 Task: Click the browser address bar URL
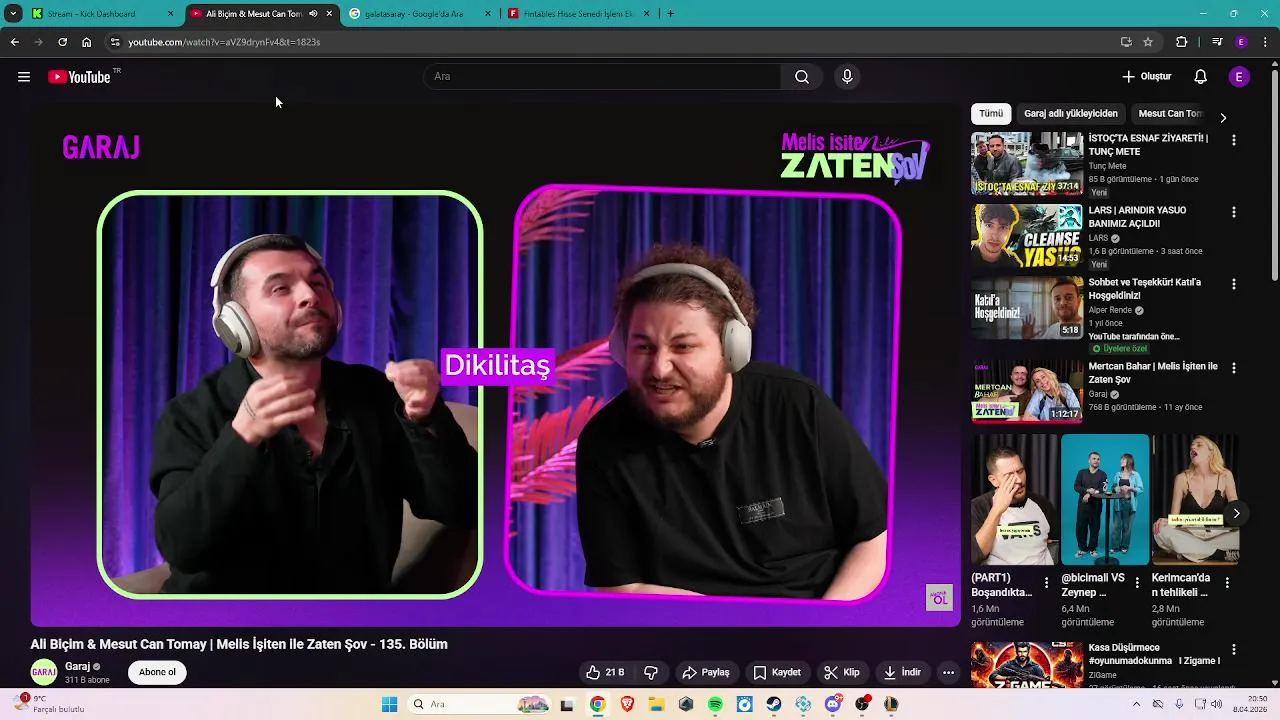[224, 42]
